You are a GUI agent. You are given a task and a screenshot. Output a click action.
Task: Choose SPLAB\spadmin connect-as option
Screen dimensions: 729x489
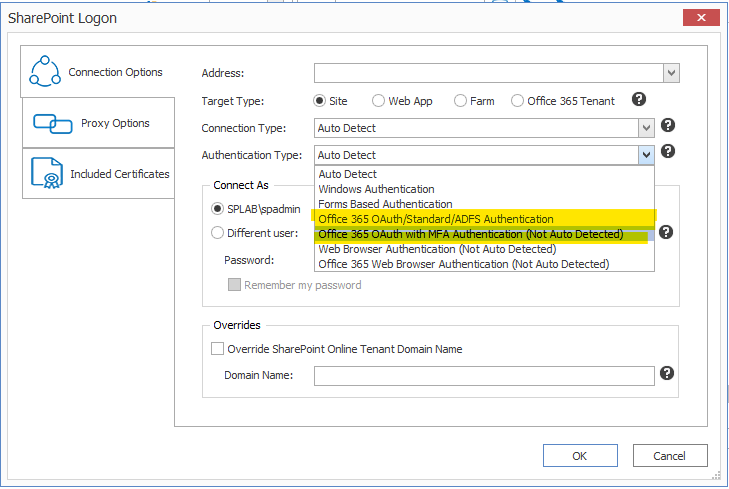point(256,209)
